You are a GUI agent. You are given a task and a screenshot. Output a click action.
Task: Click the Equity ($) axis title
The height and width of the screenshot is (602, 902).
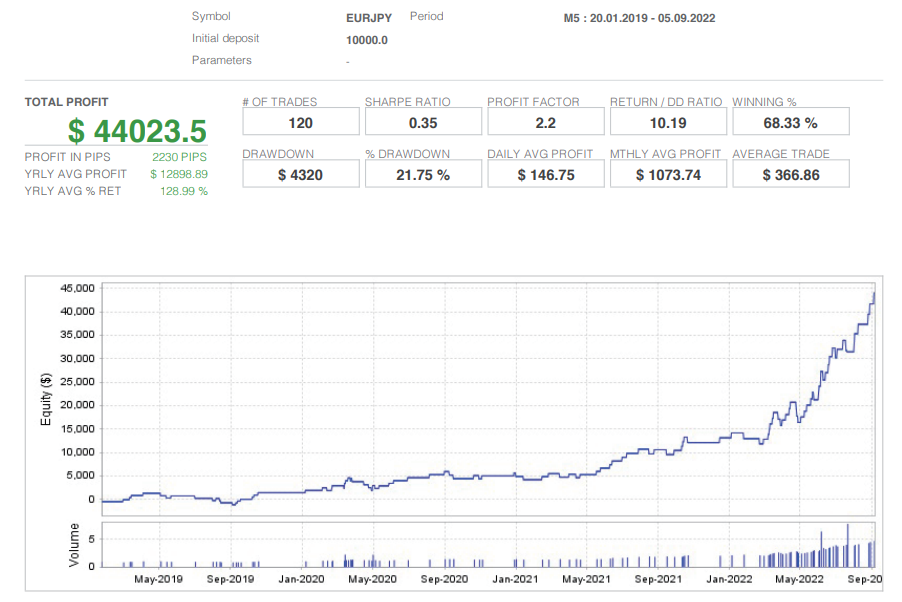(x=46, y=400)
